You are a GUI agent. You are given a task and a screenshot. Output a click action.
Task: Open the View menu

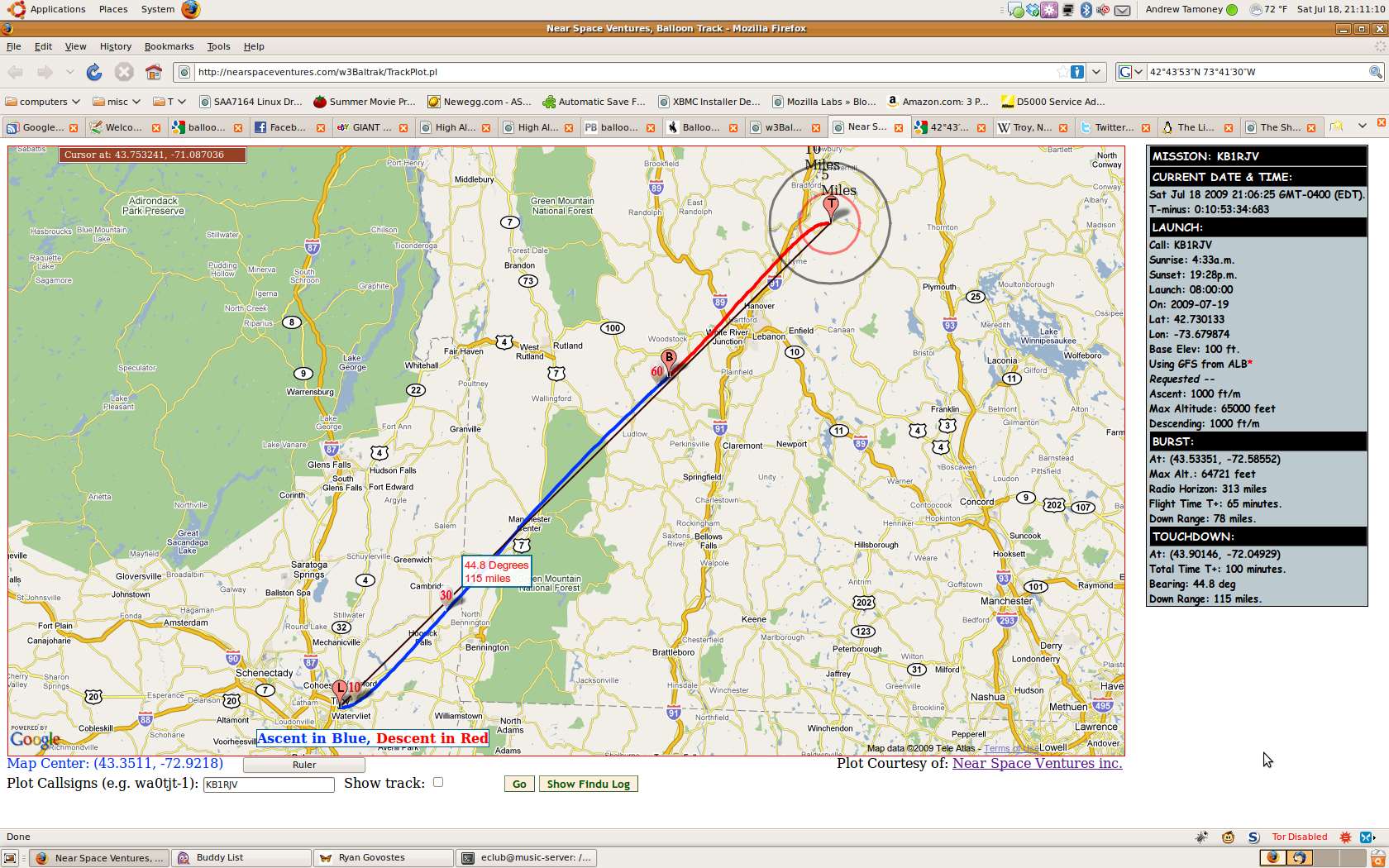[x=75, y=46]
